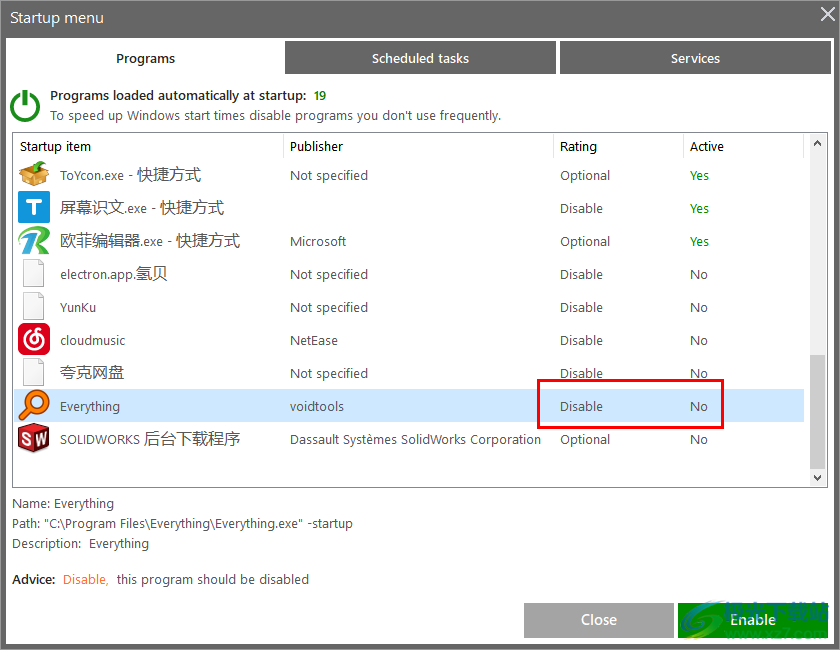Click No in the cloudmusic row
This screenshot has width=840, height=650.
tap(699, 340)
